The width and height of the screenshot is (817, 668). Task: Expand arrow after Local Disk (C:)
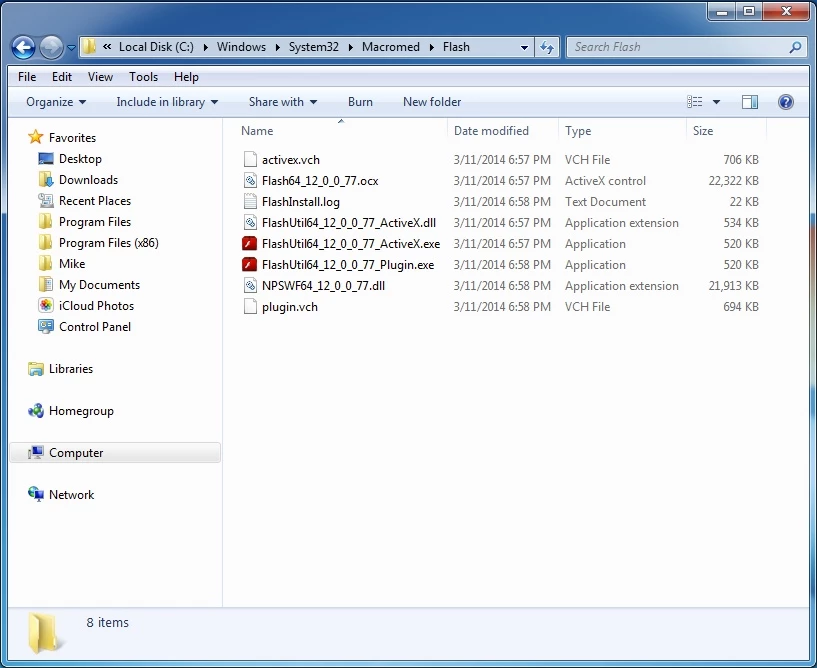pyautogui.click(x=206, y=47)
